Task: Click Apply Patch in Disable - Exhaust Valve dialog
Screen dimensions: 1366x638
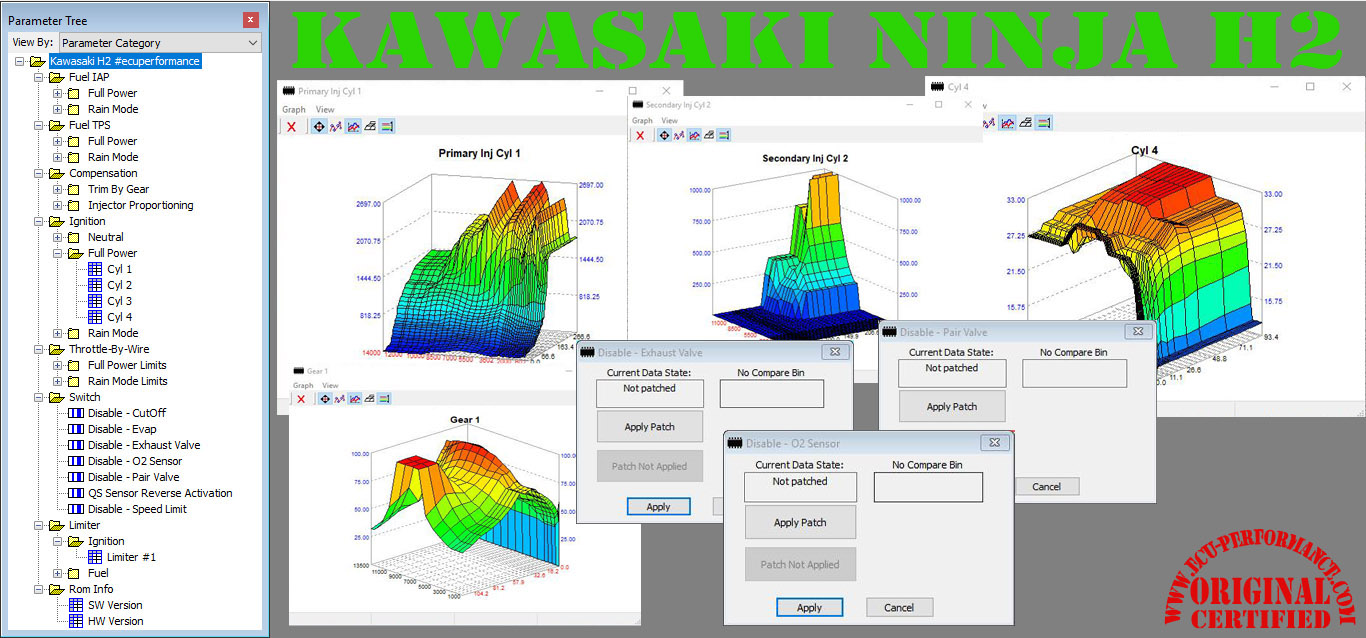Action: [650, 427]
